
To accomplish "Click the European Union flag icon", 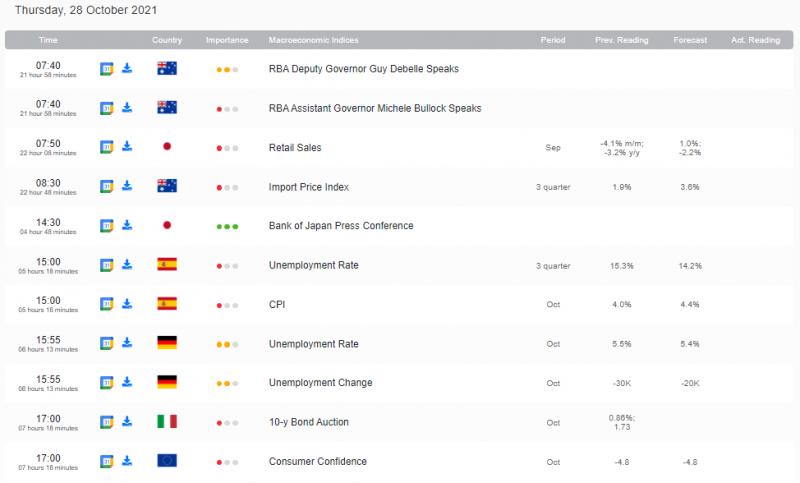I will (x=167, y=461).
